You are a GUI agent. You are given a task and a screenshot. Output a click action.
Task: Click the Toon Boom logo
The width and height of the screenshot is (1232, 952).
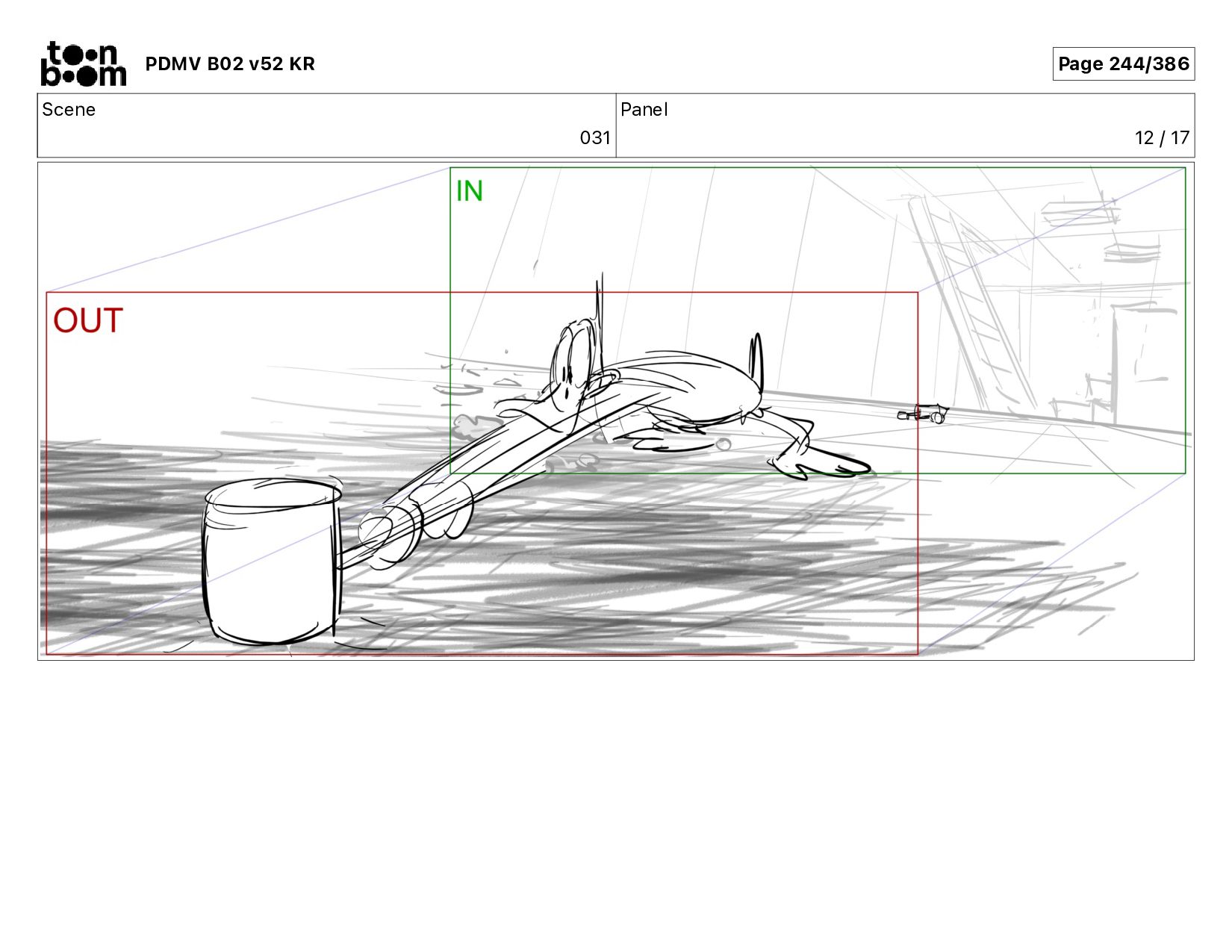click(x=83, y=64)
